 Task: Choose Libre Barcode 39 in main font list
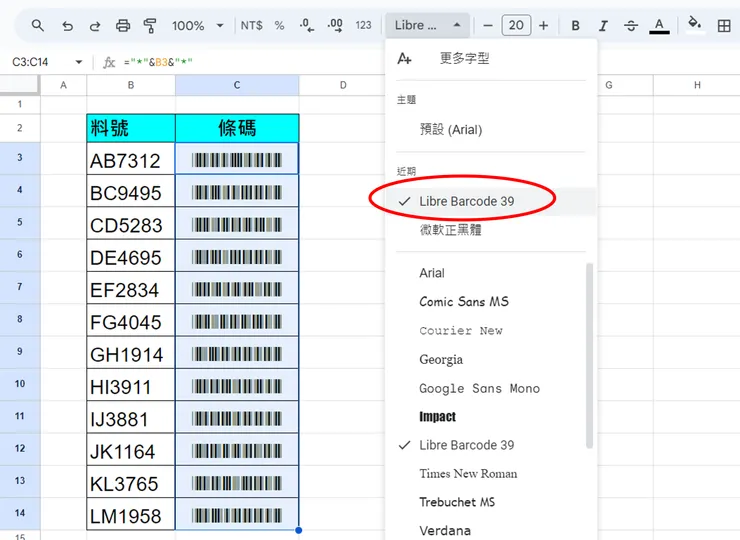[486, 445]
